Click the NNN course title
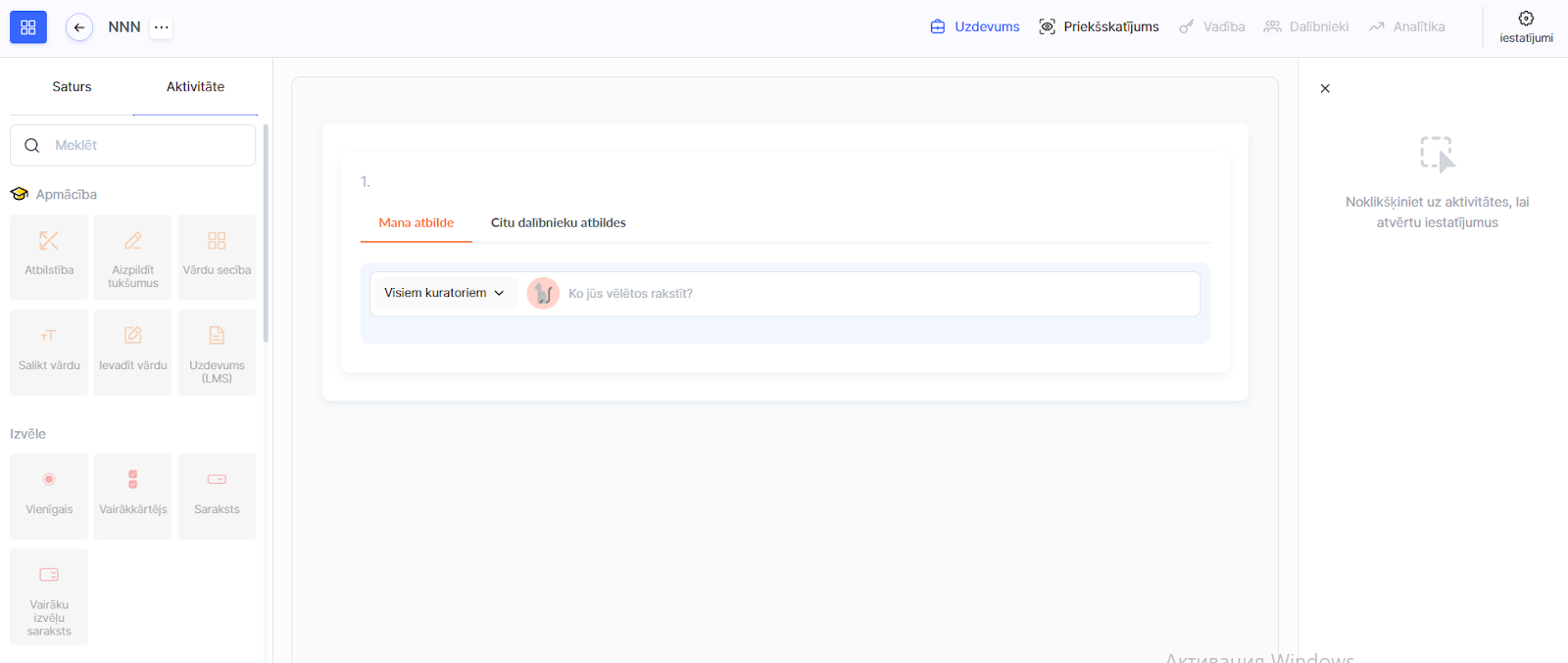The image size is (1568, 663). click(x=124, y=27)
